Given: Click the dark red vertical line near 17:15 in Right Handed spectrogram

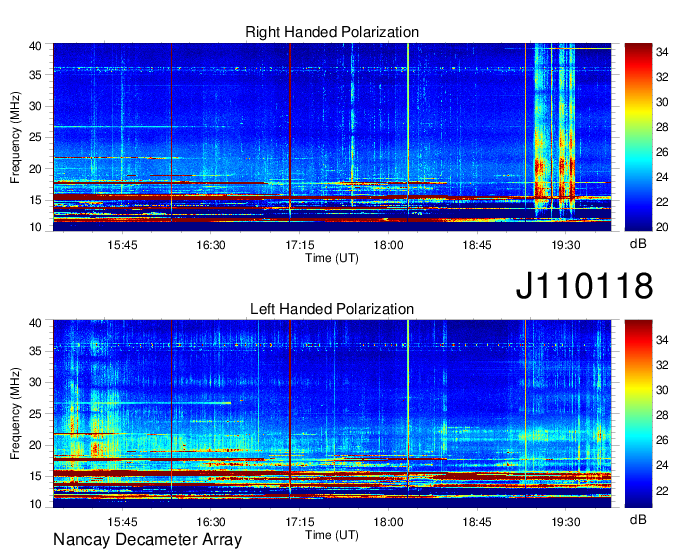Looking at the screenshot, I should tap(290, 132).
